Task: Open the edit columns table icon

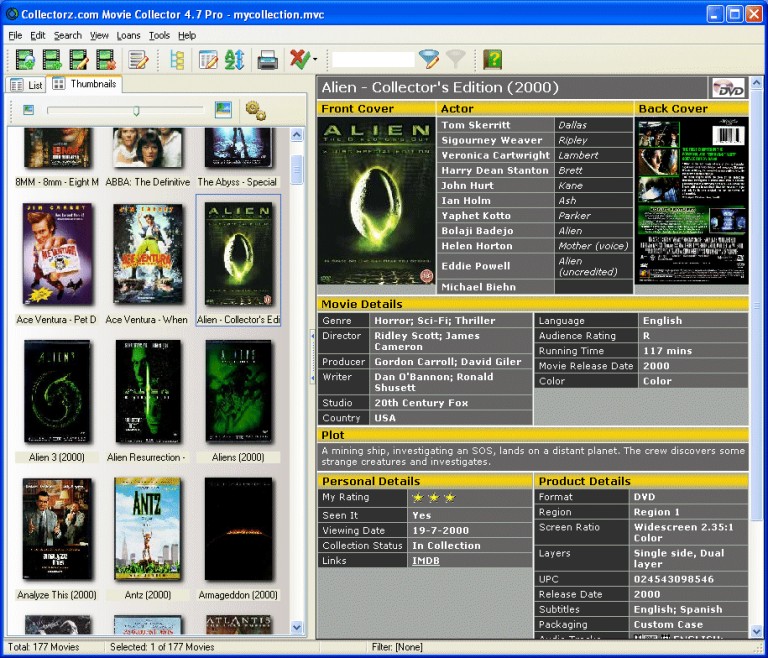Action: pos(208,60)
